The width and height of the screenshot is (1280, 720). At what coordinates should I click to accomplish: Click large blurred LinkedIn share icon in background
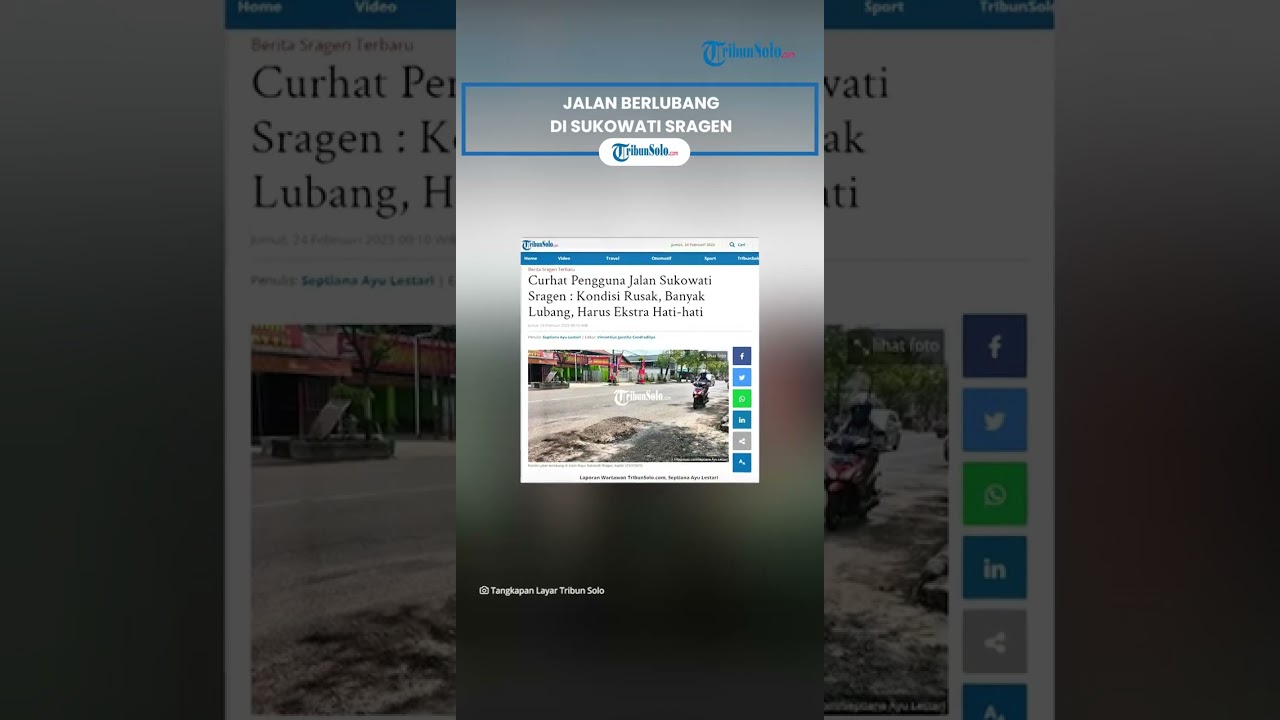[x=995, y=568]
